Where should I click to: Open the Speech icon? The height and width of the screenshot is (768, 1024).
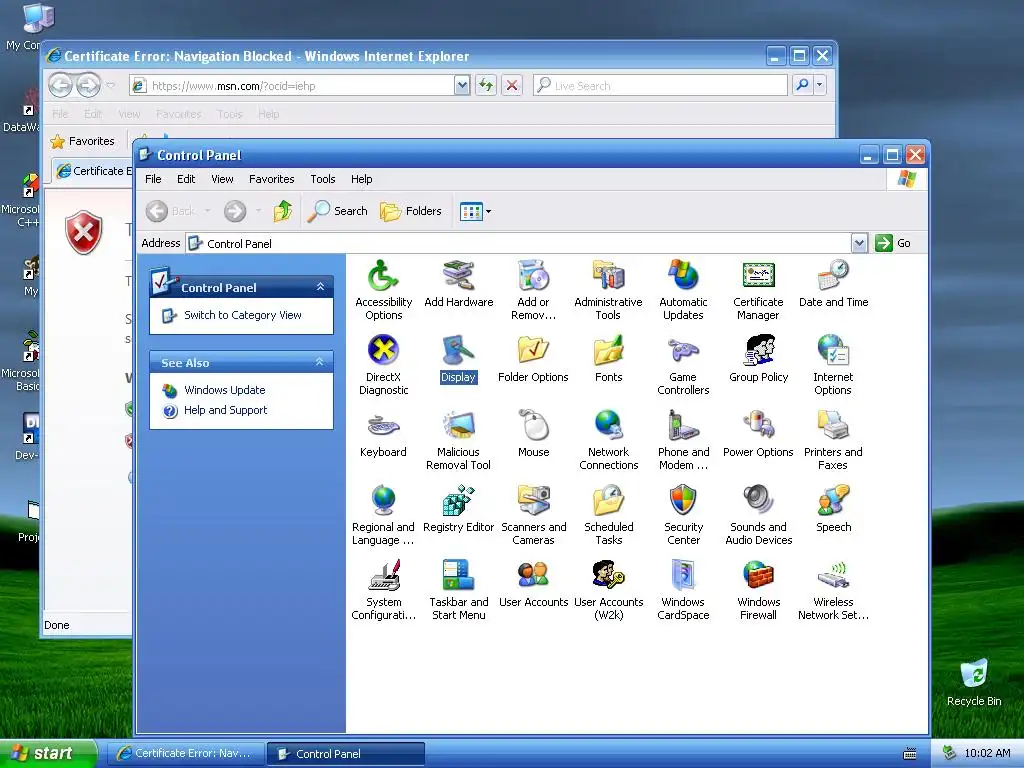point(833,509)
